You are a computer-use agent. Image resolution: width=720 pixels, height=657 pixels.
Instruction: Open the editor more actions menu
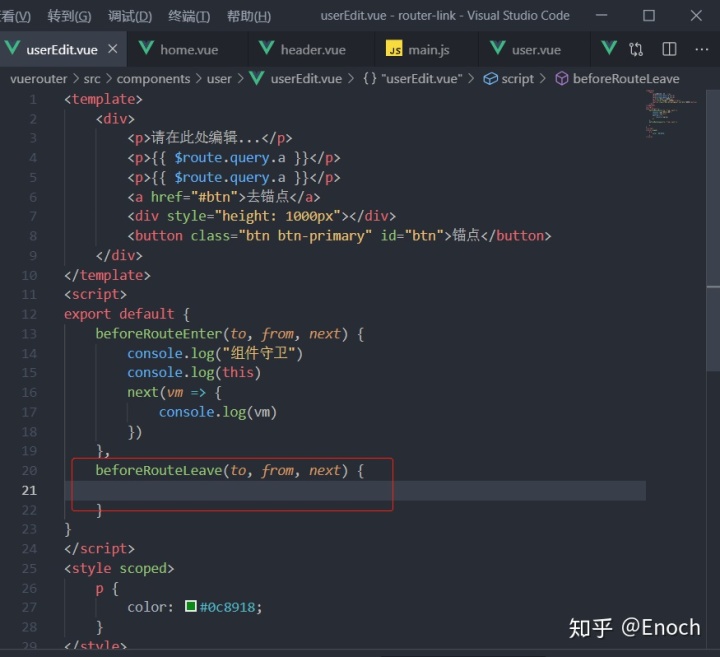tap(702, 49)
